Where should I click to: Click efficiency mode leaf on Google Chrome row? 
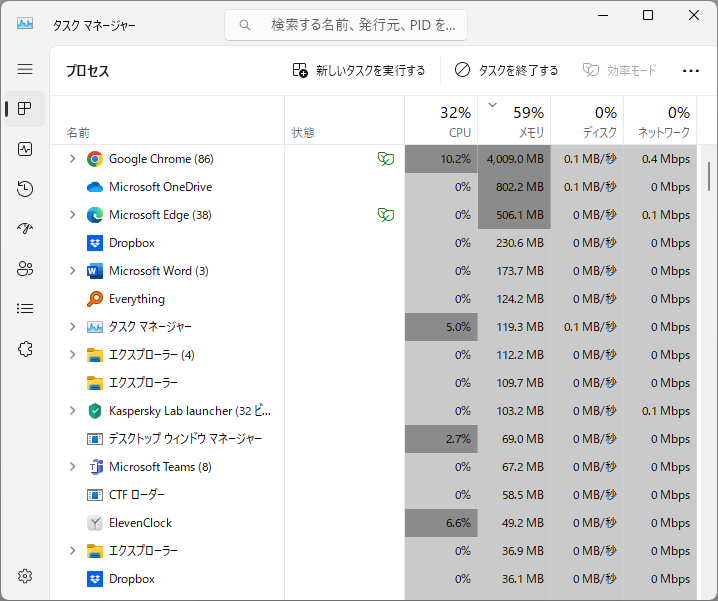(386, 159)
